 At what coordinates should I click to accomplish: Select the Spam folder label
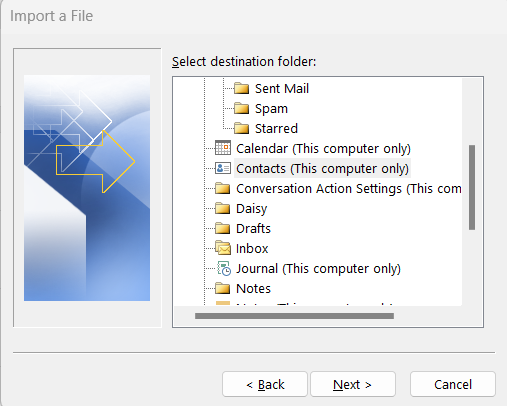coord(271,109)
